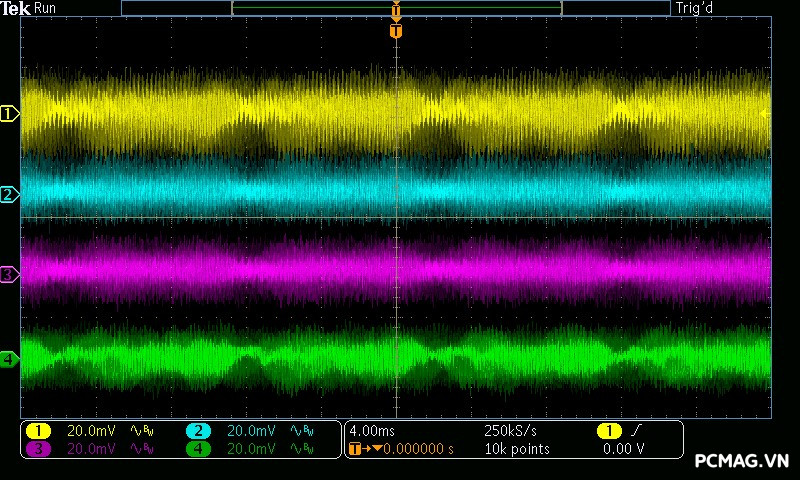Select the cyan channel 2 badge in readout

(x=198, y=431)
